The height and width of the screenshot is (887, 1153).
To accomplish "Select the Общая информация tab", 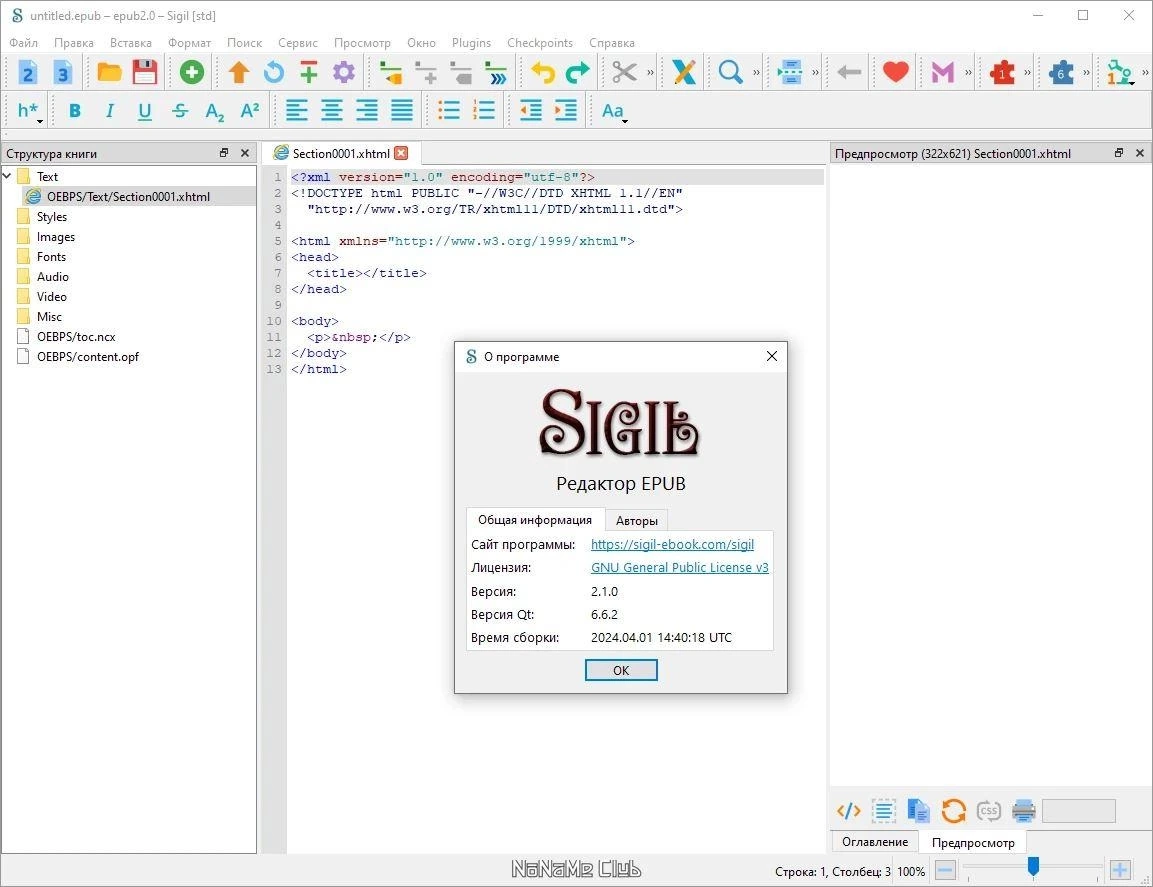I will (535, 520).
